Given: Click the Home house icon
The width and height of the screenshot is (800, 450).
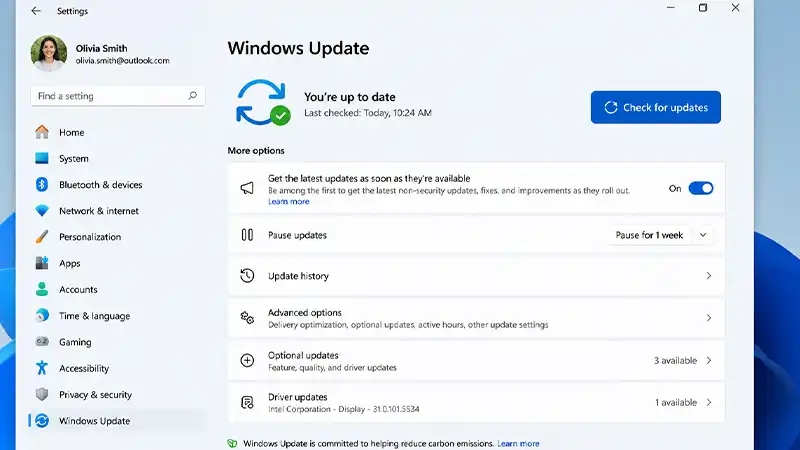Looking at the screenshot, I should coord(42,132).
